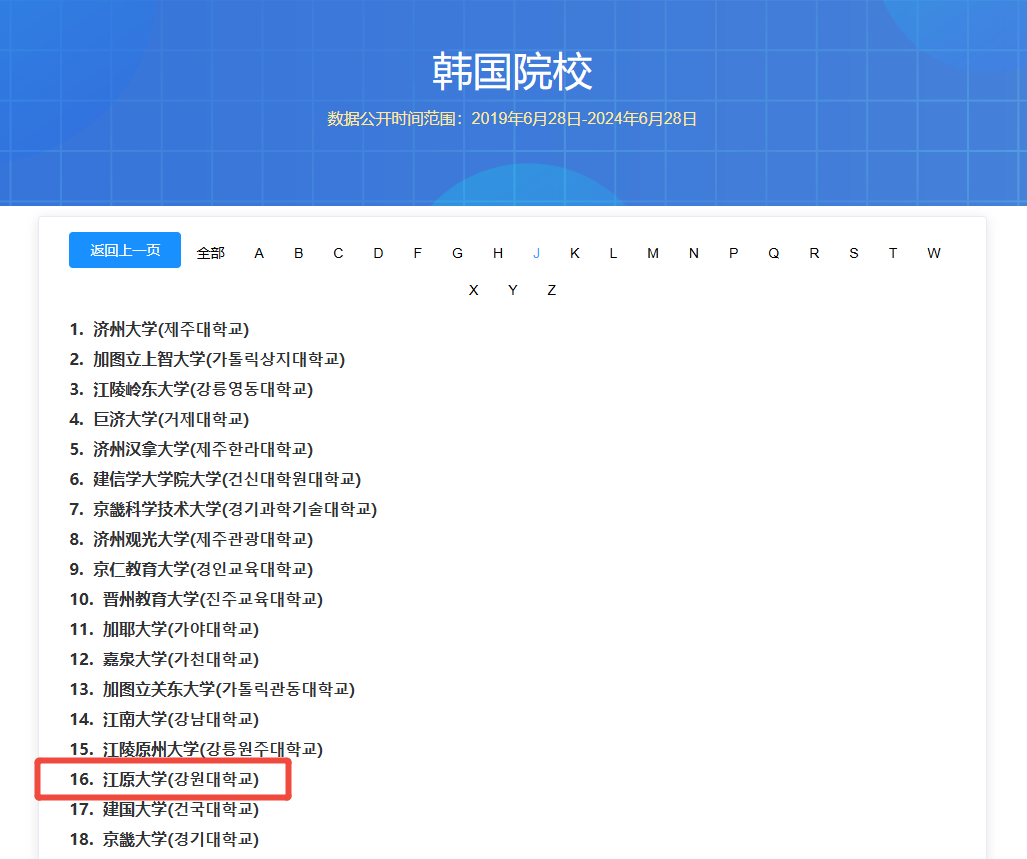The image size is (1027, 859).
Task: Filter universities by letter P
Action: [x=734, y=253]
